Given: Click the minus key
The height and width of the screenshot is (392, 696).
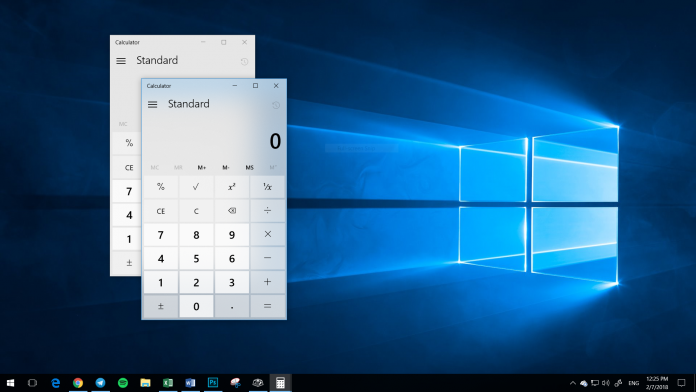Looking at the screenshot, I should tap(267, 258).
